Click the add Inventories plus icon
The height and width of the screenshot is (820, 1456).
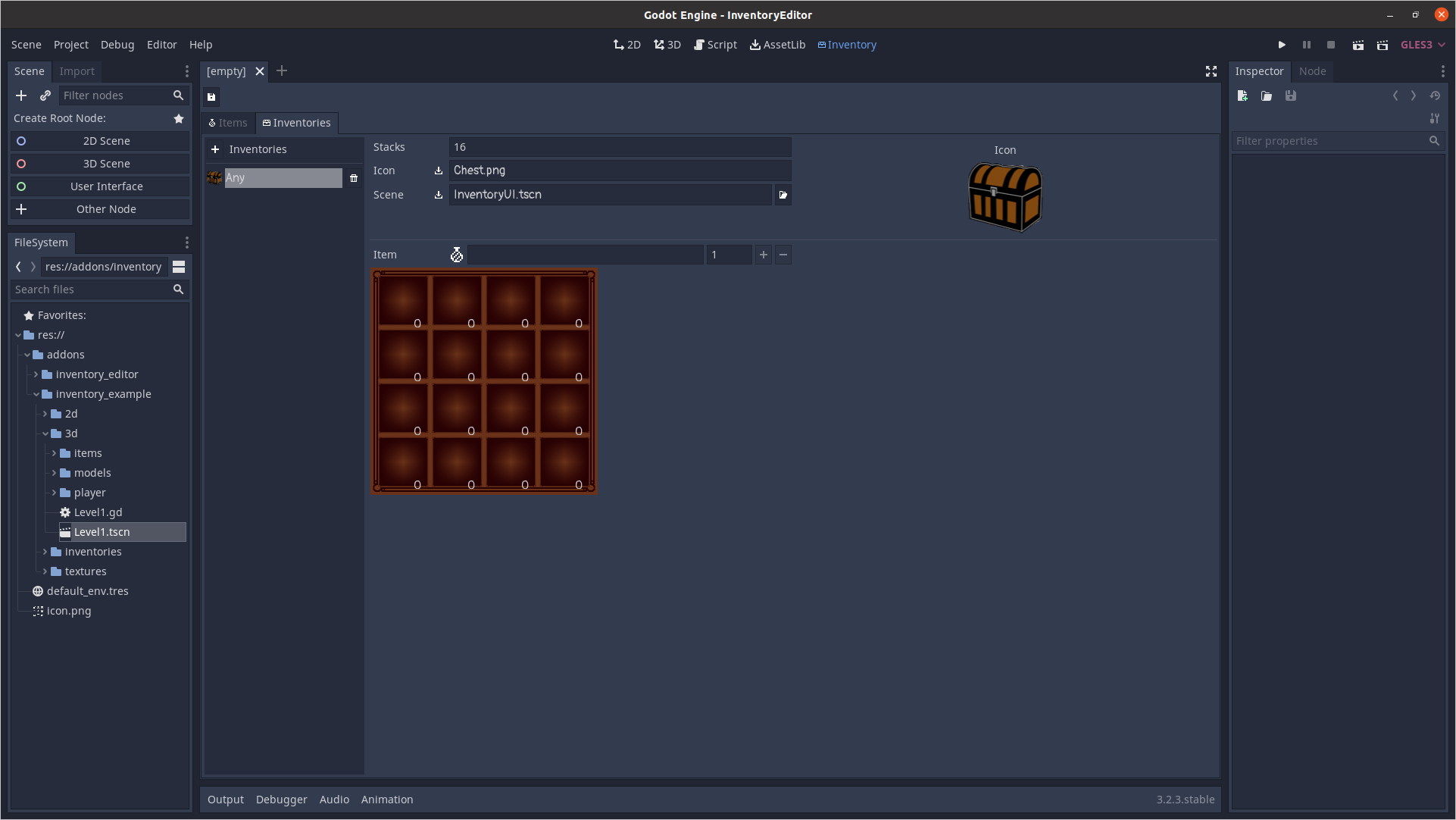click(215, 149)
